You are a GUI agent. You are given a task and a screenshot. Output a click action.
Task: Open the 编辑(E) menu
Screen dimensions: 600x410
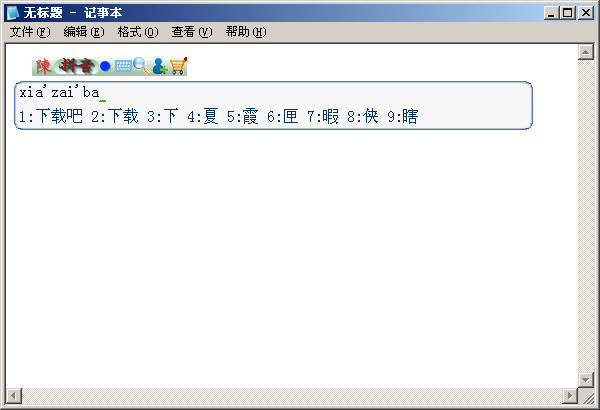84,32
